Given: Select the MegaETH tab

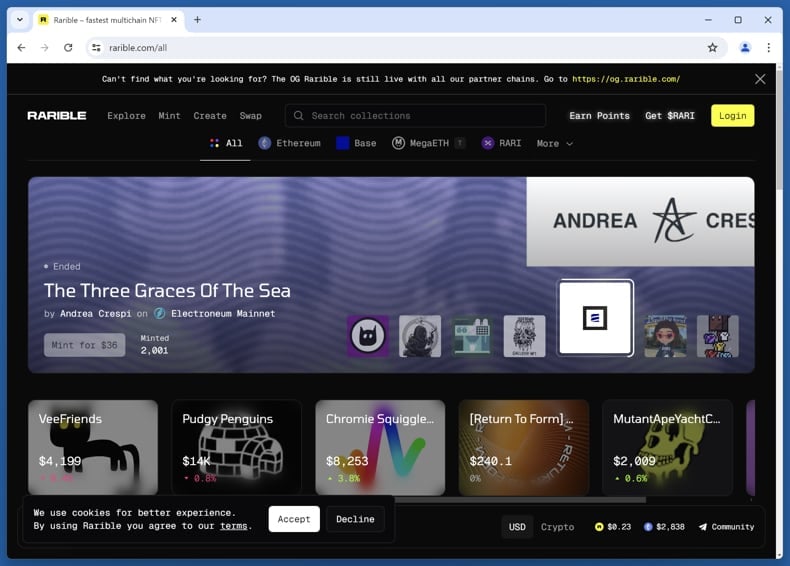Looking at the screenshot, I should 428,144.
